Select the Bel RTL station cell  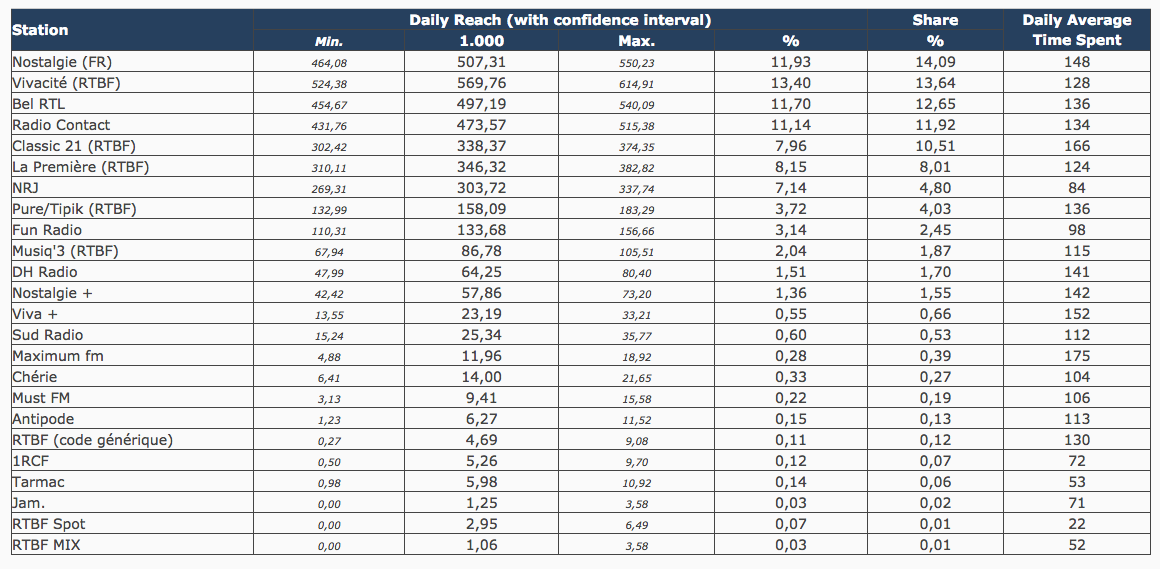38,104
